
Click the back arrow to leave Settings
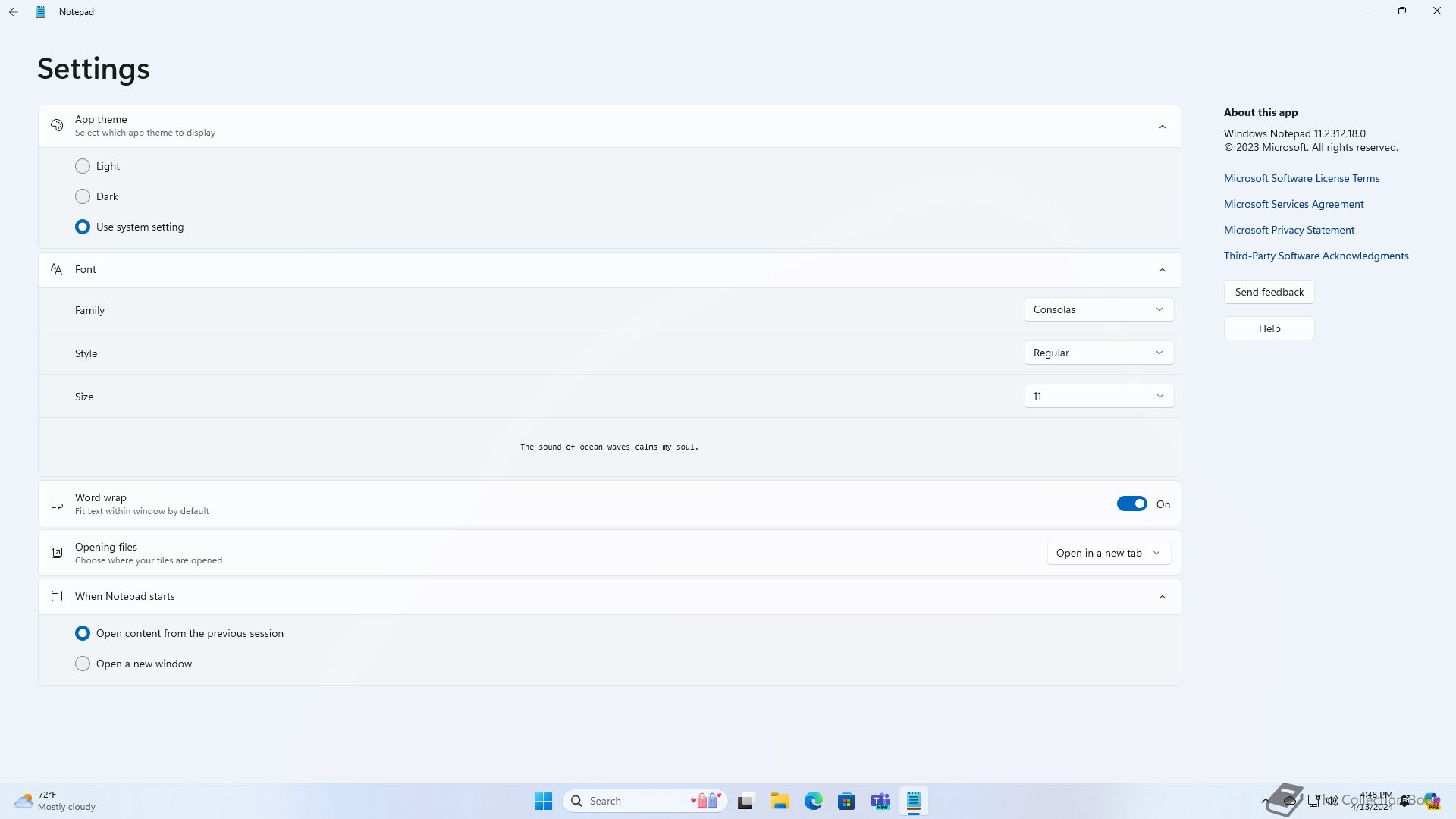(x=14, y=12)
